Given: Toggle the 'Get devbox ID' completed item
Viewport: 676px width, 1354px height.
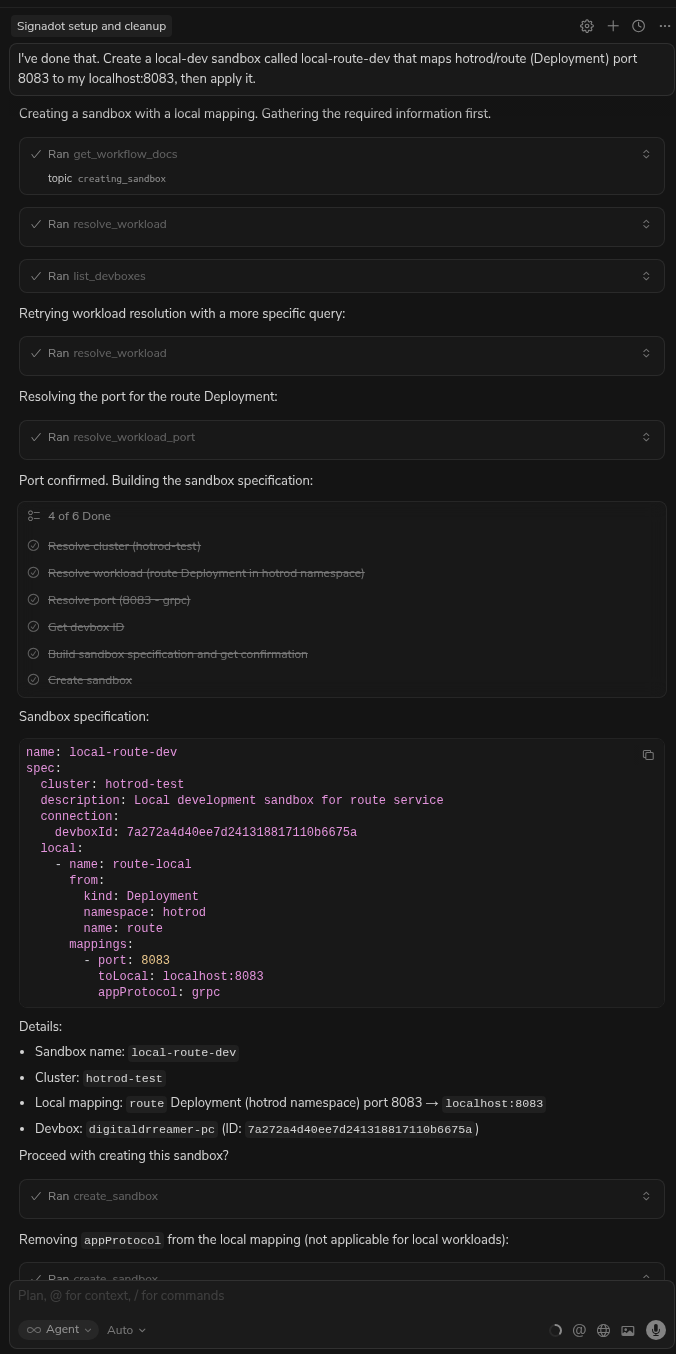Looking at the screenshot, I should point(33,627).
